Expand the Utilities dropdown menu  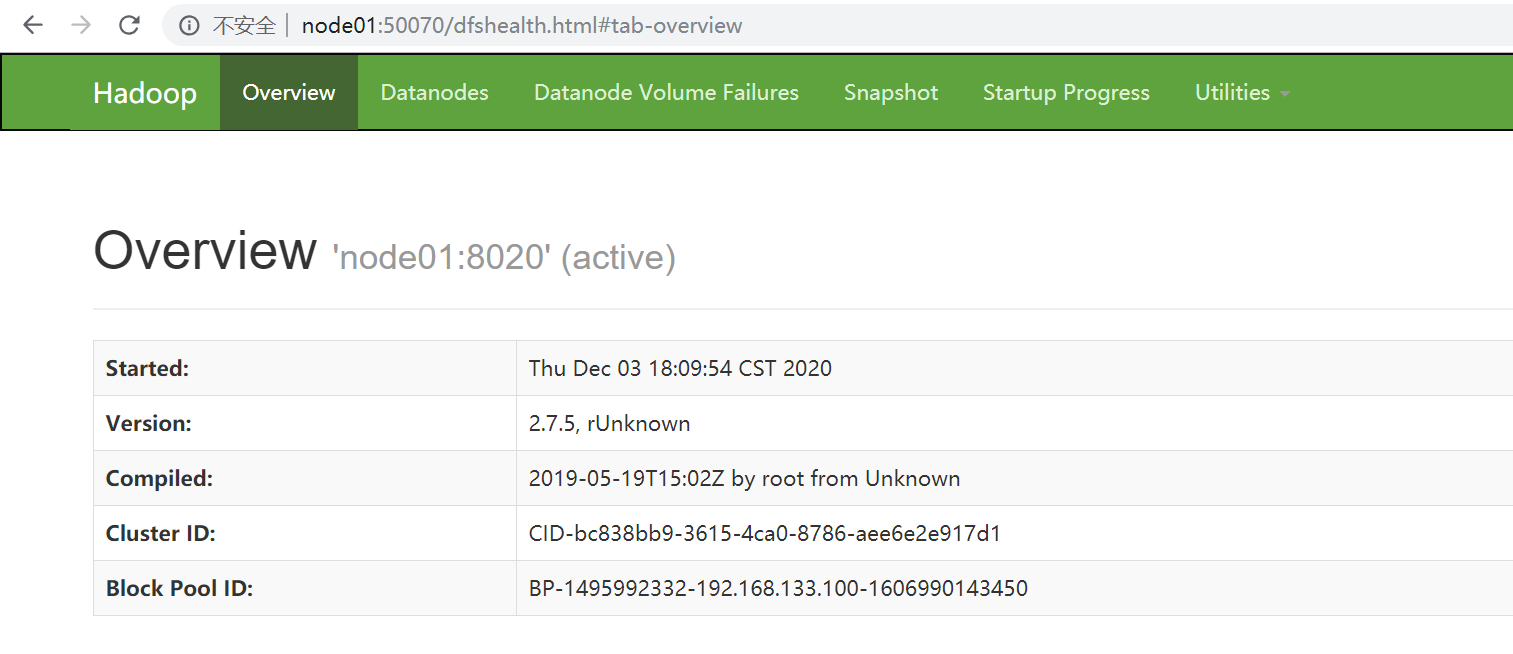pyautogui.click(x=1242, y=92)
